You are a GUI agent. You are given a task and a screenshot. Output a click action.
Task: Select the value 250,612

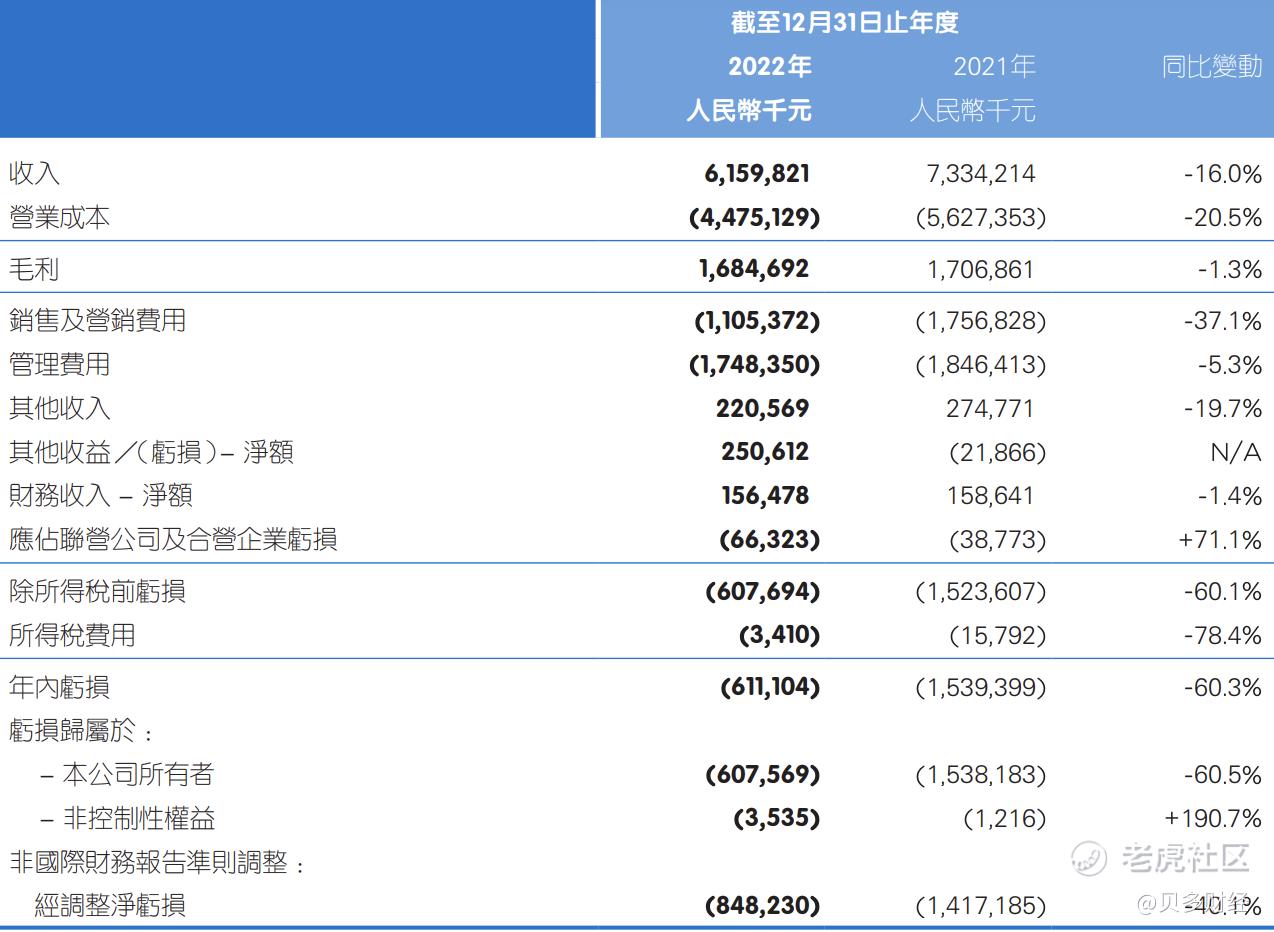tap(765, 452)
